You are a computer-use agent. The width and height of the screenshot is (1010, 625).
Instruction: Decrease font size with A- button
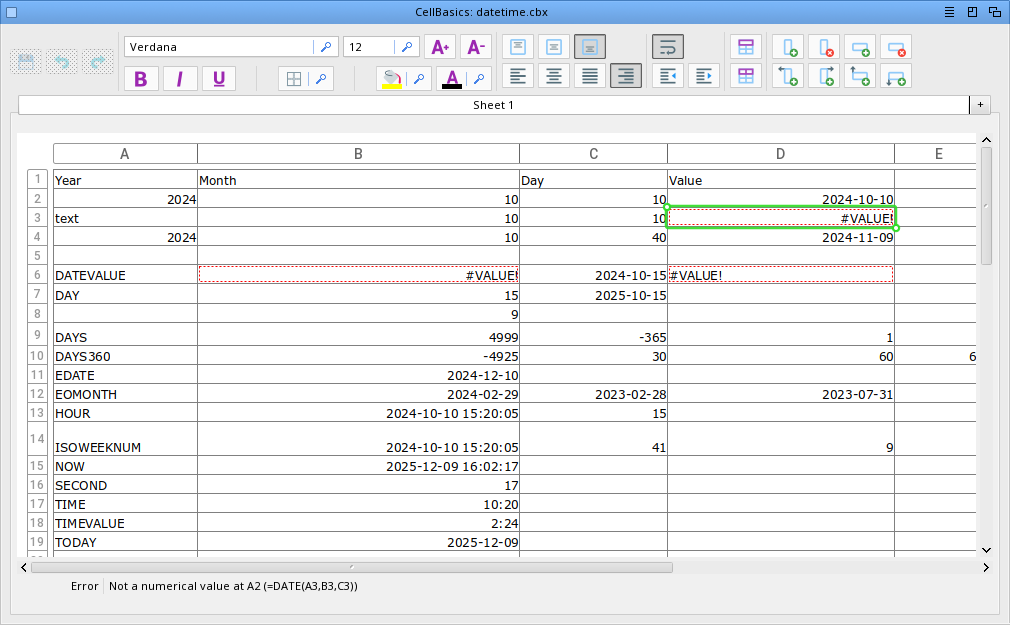tap(475, 47)
